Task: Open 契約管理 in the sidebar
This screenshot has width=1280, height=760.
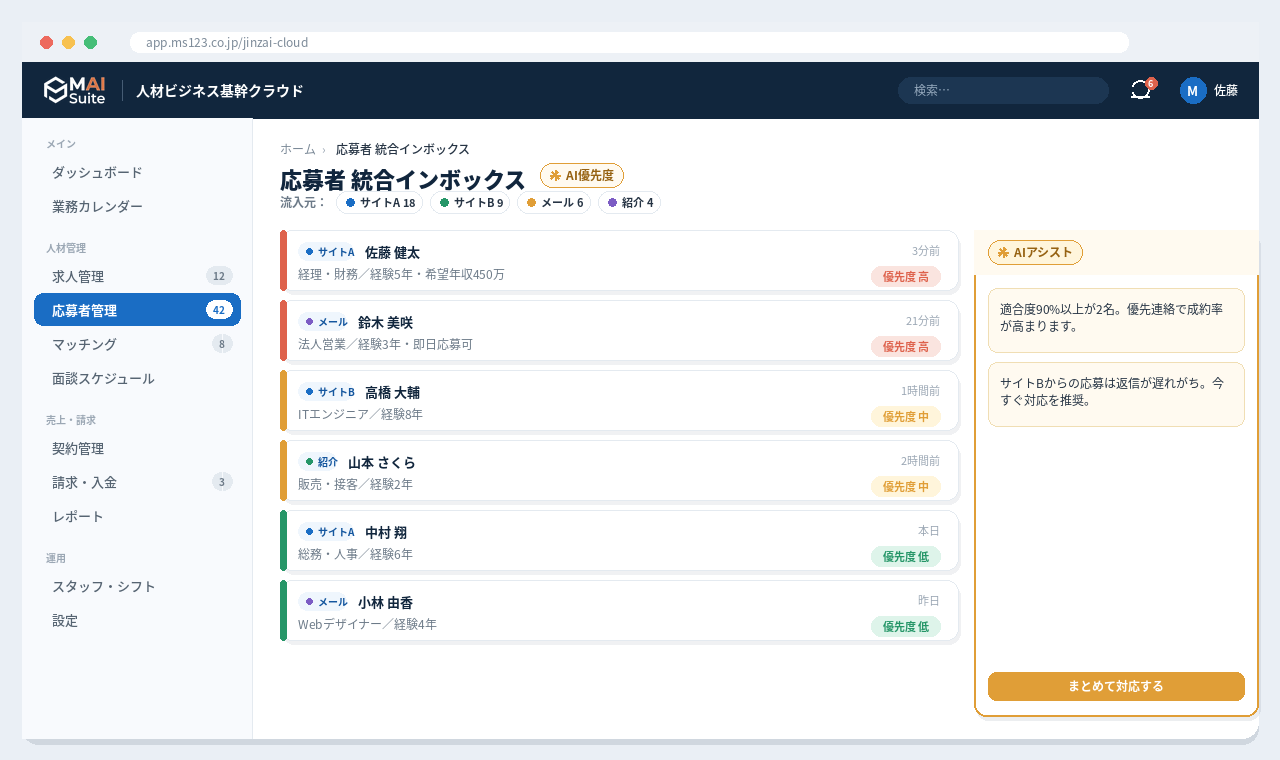Action: click(137, 448)
